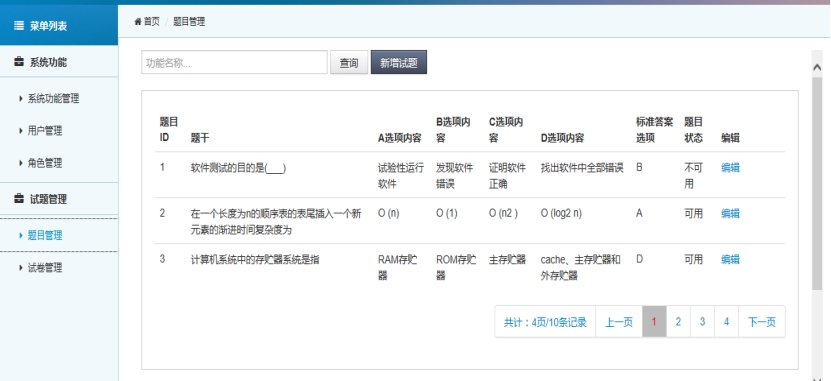Select page 4 in pagination
This screenshot has width=831, height=381.
[x=726, y=322]
